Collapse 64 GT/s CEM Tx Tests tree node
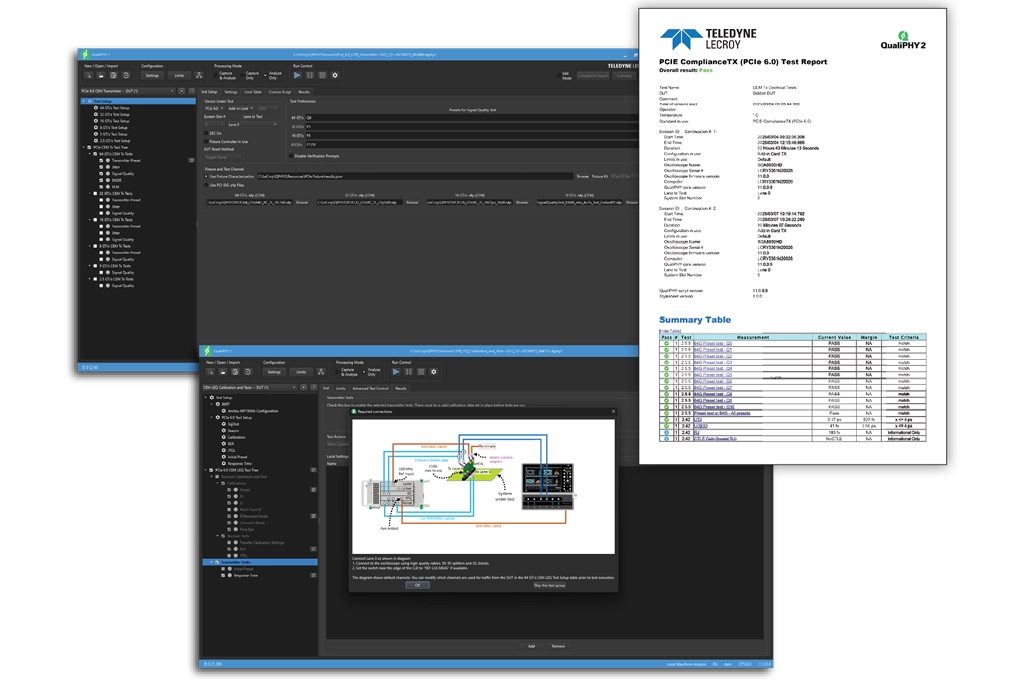The height and width of the screenshot is (683, 1024). click(x=90, y=154)
